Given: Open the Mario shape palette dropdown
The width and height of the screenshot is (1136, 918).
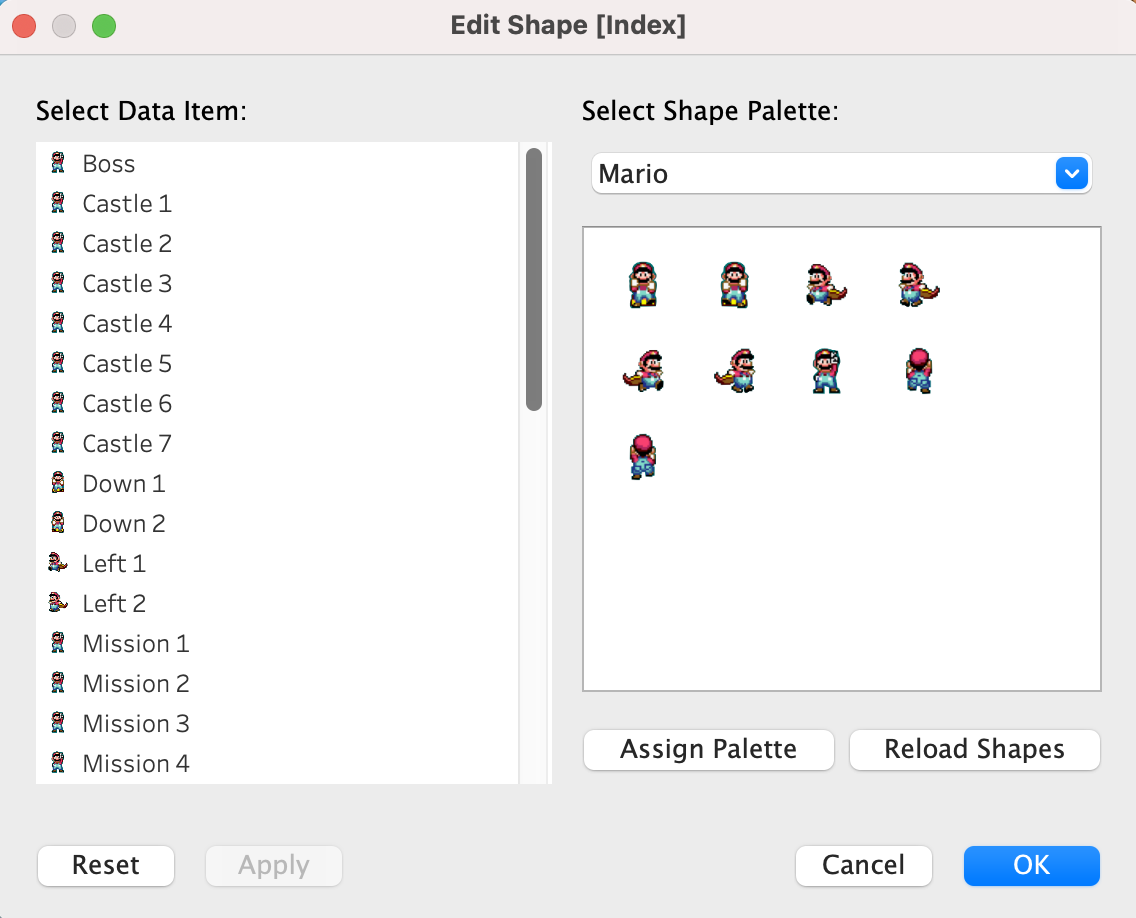Looking at the screenshot, I should [x=1071, y=173].
